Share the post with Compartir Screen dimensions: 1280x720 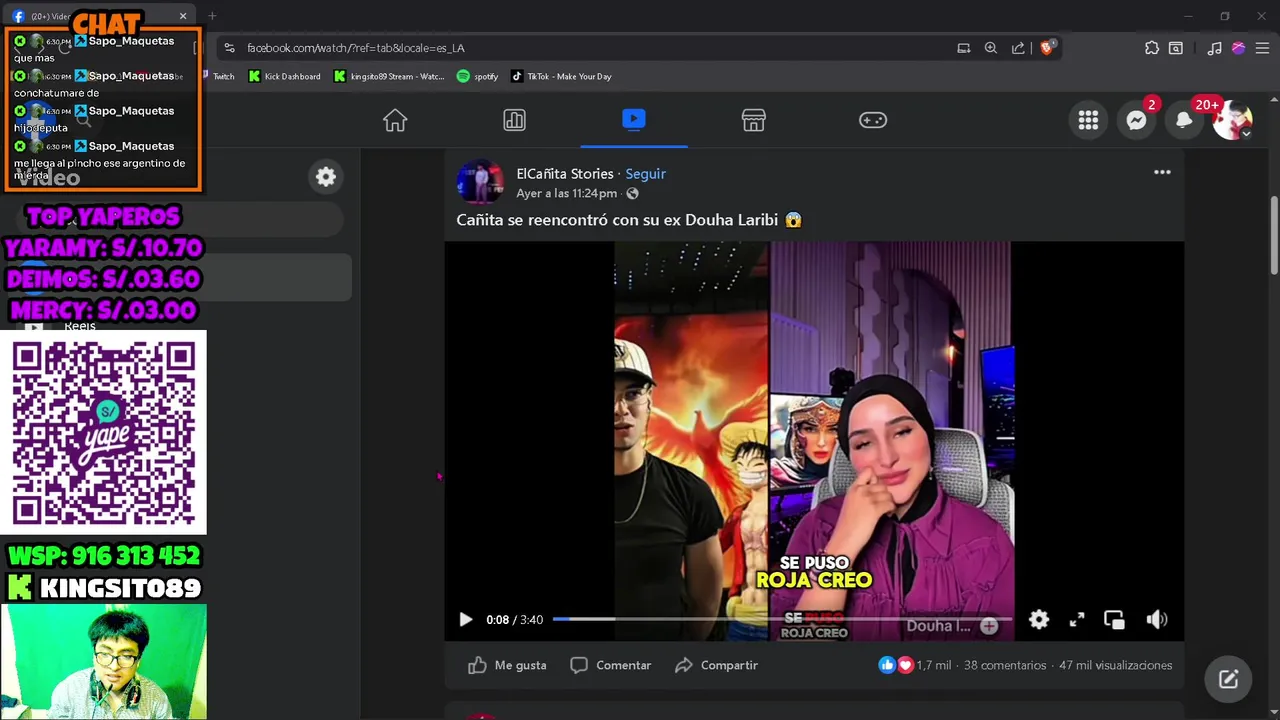coord(715,665)
